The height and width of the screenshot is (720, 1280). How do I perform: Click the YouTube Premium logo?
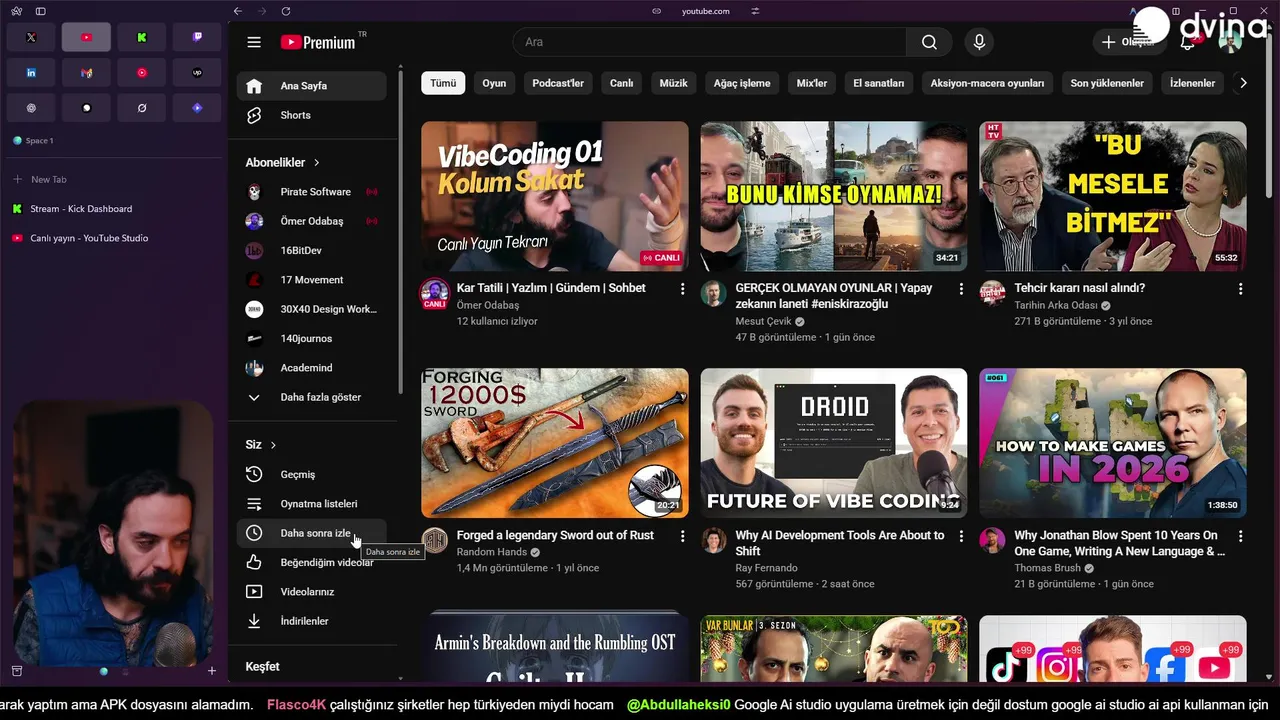tap(318, 42)
